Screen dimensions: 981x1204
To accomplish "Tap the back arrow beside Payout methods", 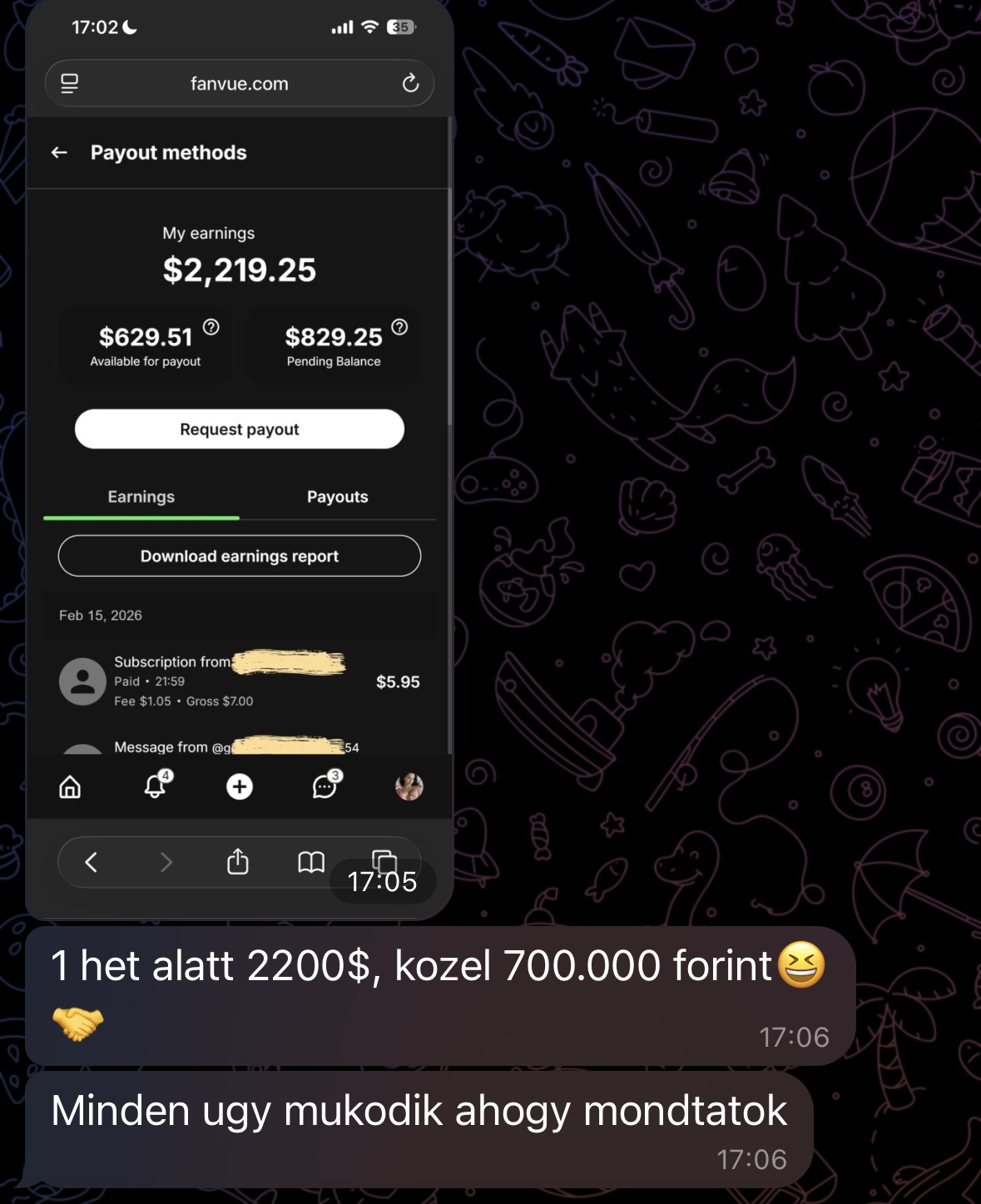I will [59, 152].
